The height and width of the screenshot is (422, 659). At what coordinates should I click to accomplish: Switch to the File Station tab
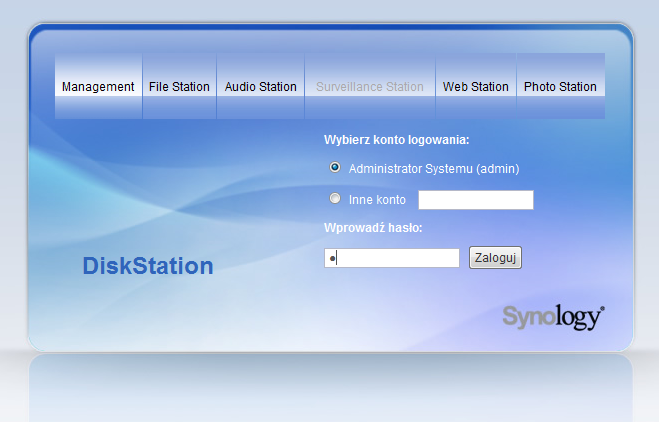pos(179,86)
